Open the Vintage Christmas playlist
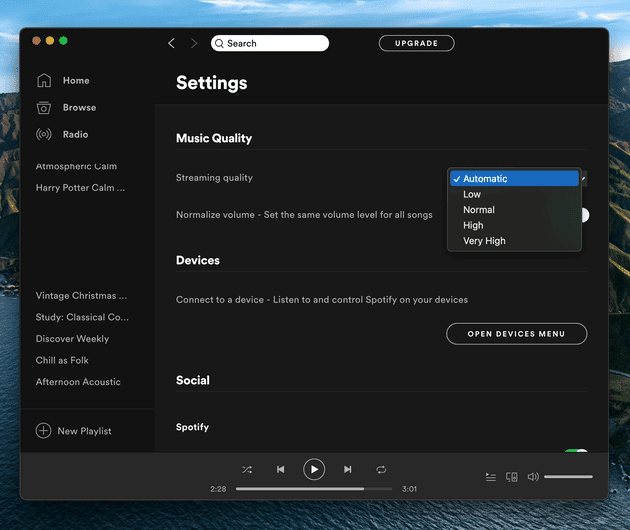This screenshot has width=630, height=530. tap(81, 295)
